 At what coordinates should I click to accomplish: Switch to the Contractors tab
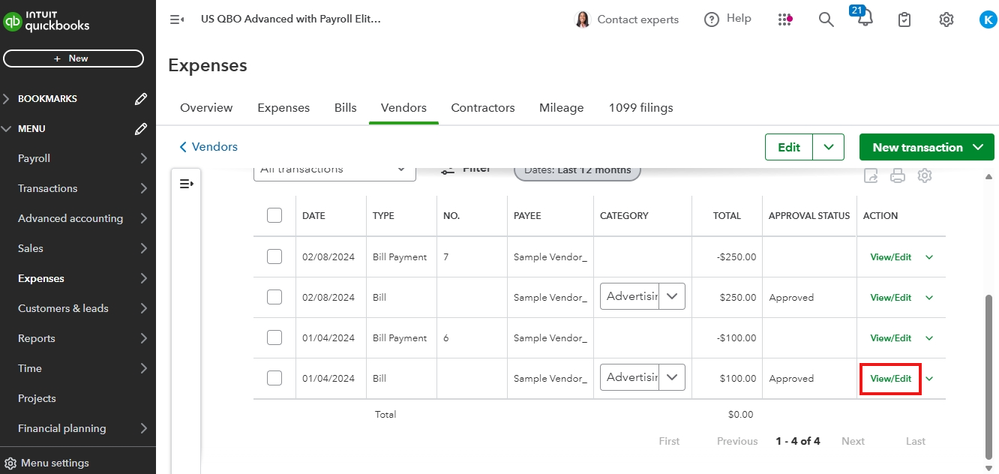pyautogui.click(x=482, y=108)
